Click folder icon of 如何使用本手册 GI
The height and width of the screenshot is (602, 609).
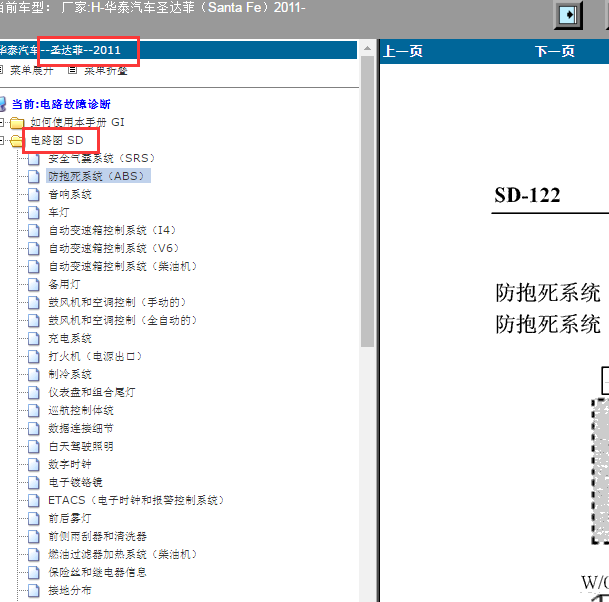17,123
